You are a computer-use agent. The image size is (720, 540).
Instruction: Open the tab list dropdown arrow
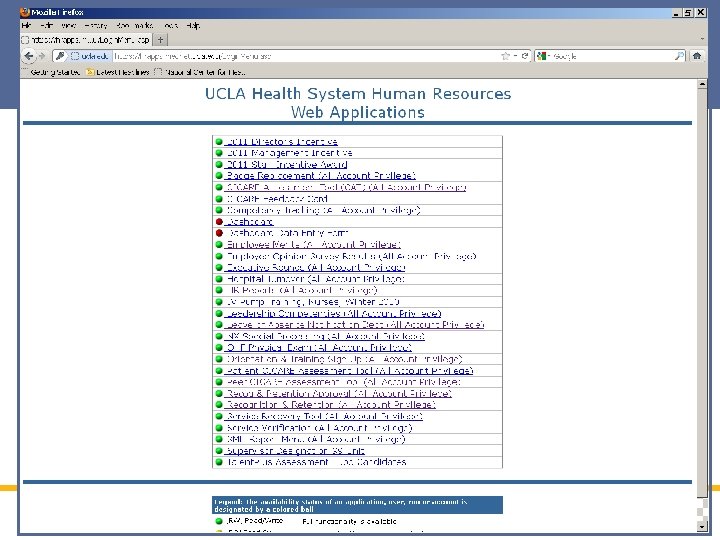702,39
